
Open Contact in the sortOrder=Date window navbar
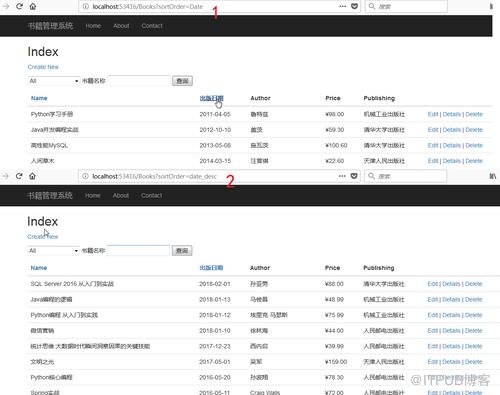[x=152, y=26]
